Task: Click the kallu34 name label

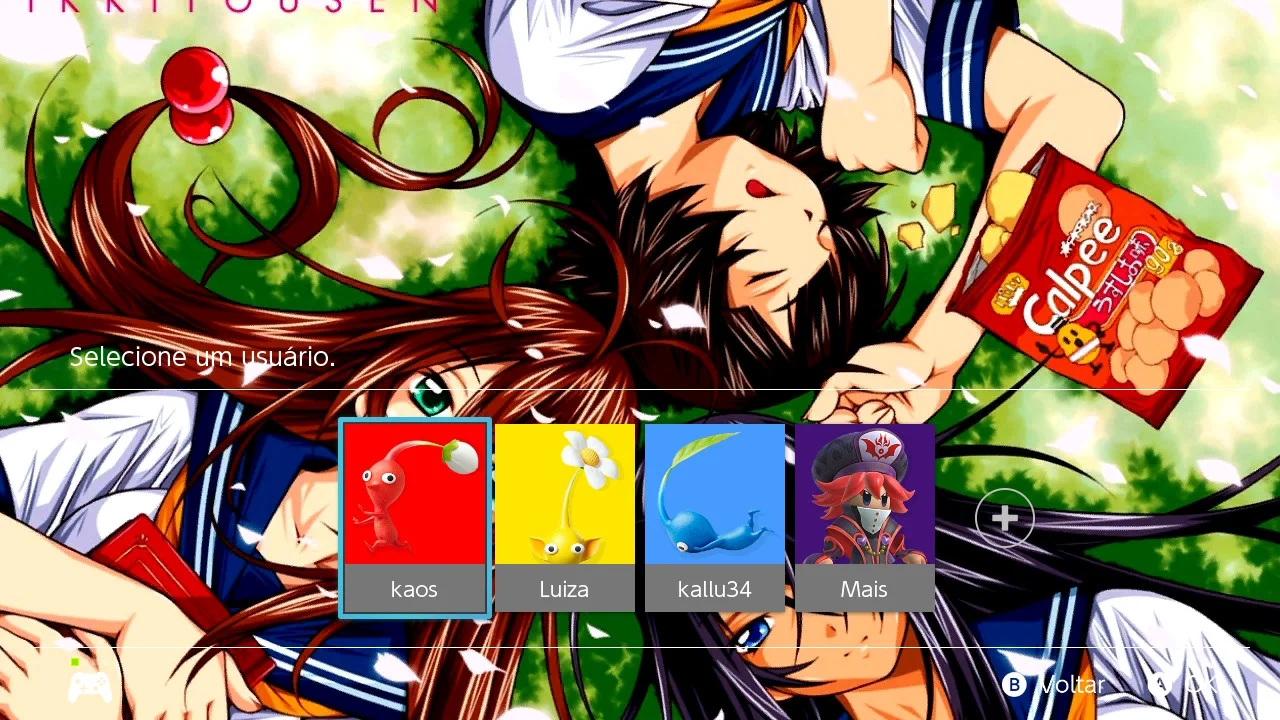Action: [x=714, y=589]
